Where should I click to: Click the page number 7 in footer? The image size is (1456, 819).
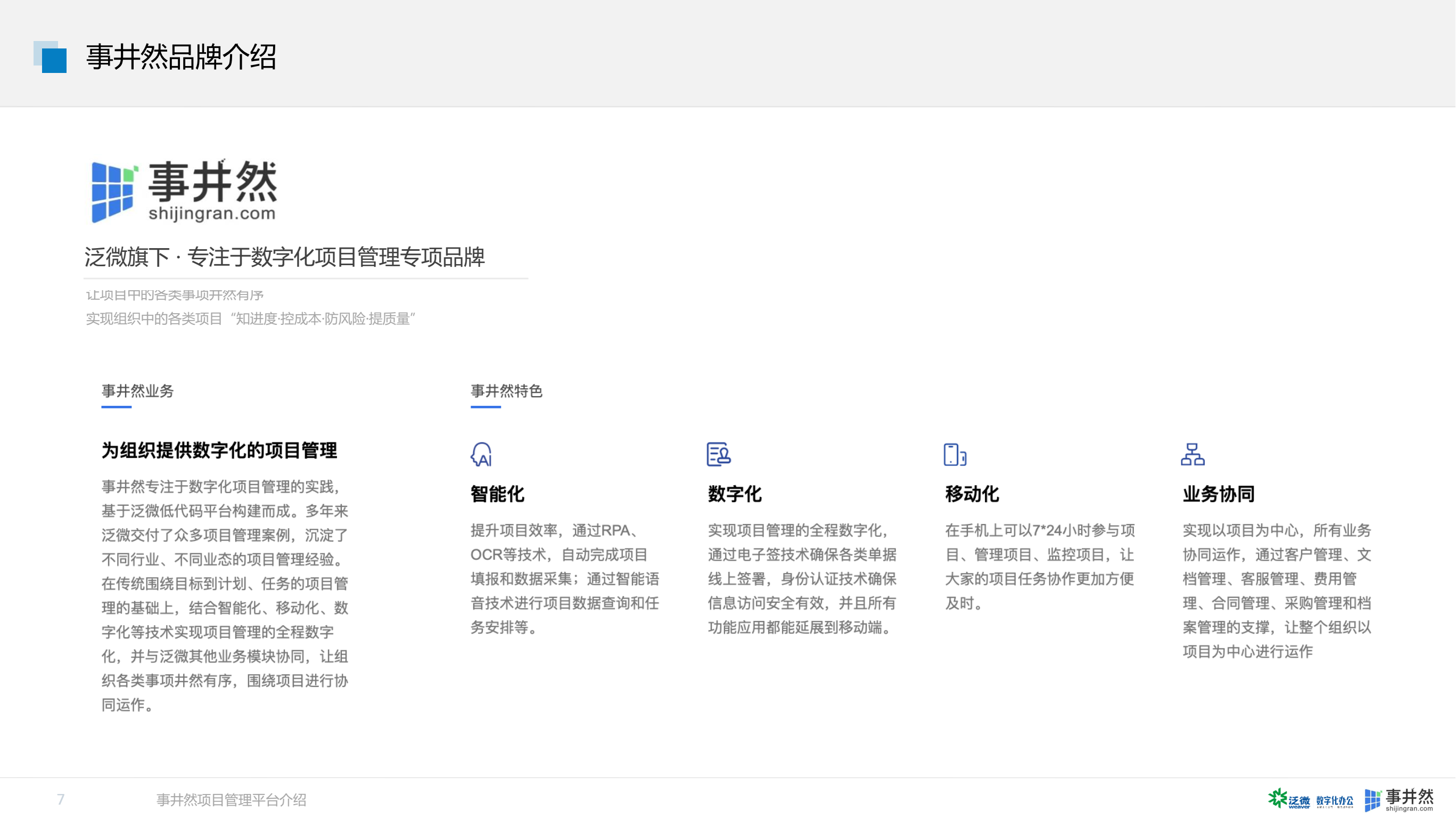point(61,799)
